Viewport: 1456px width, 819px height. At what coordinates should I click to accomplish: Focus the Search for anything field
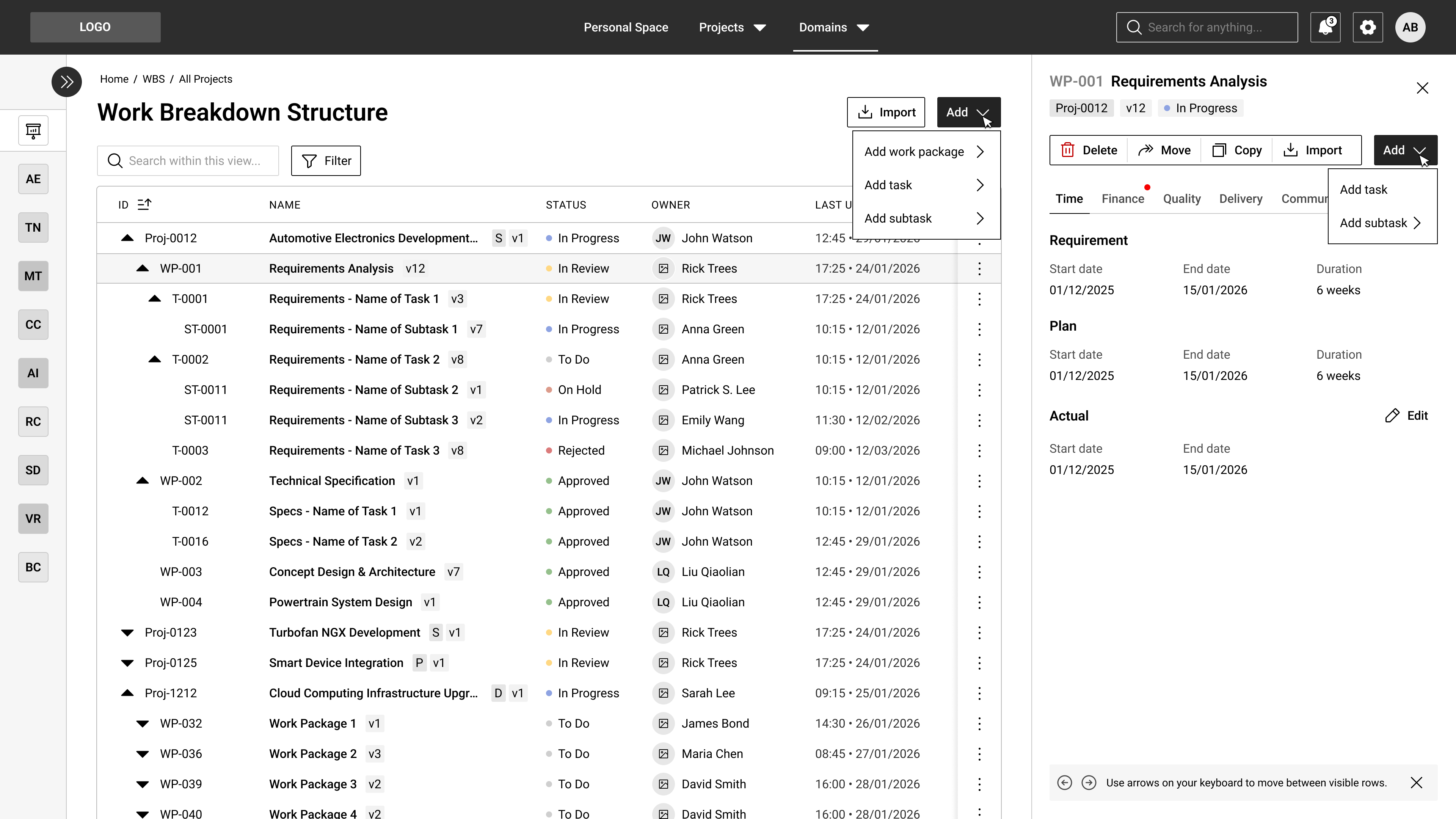(1207, 27)
